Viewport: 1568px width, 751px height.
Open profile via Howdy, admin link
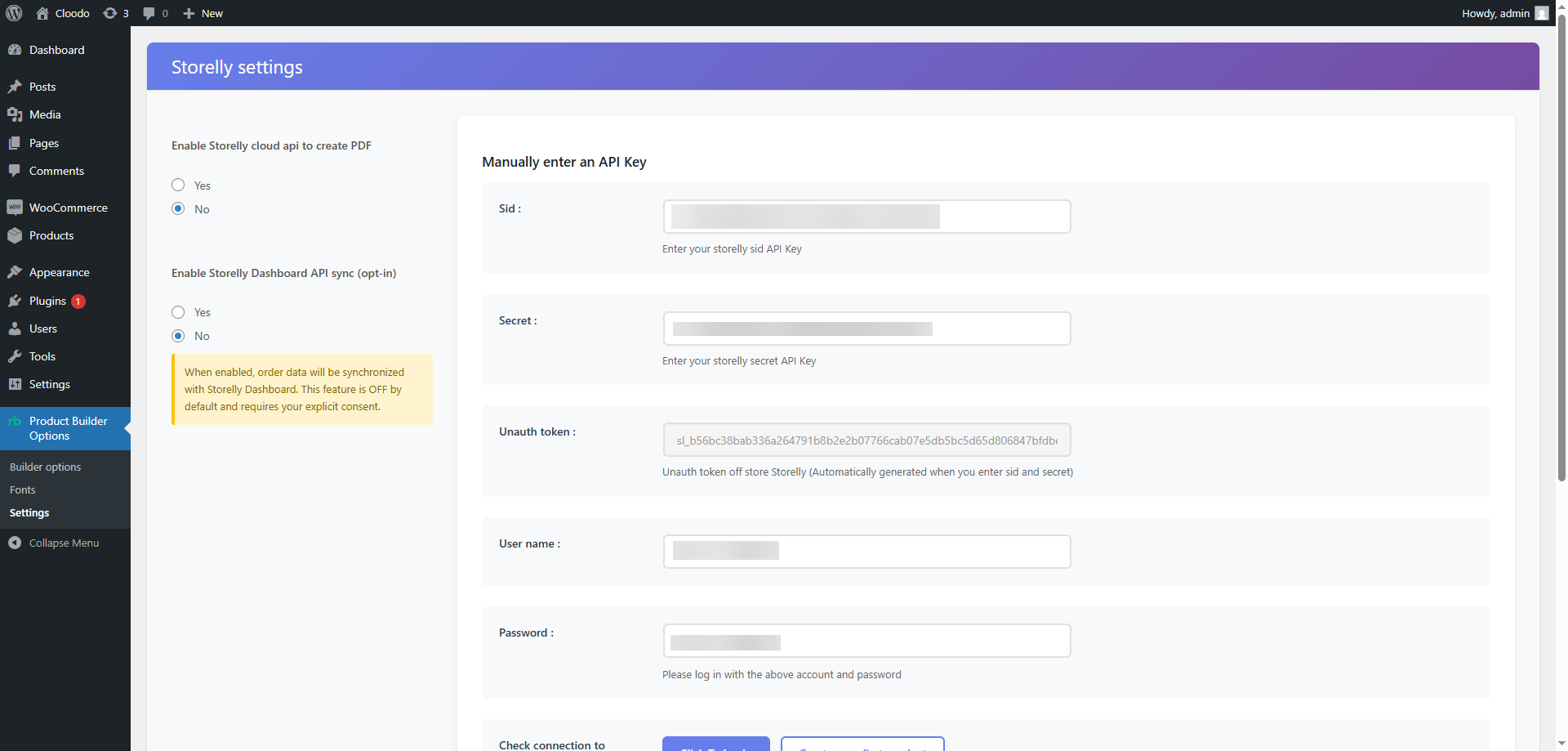(x=1496, y=13)
